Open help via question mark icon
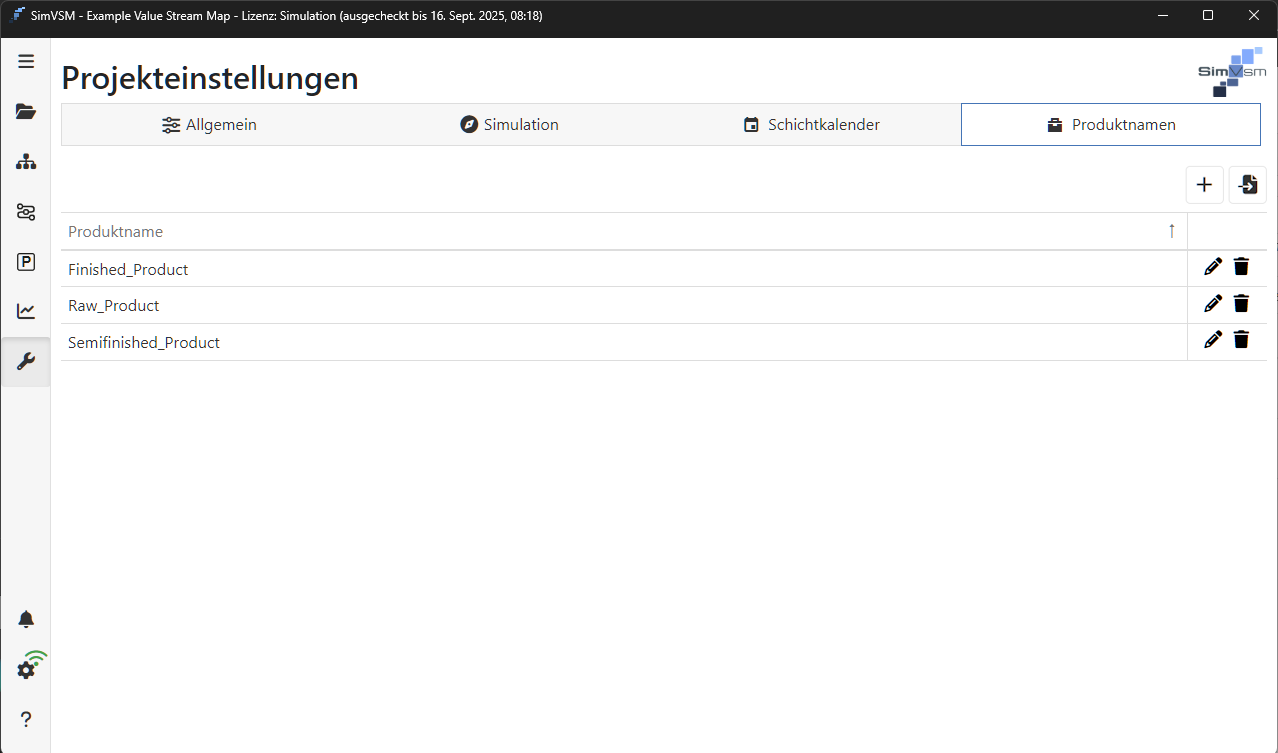 click(26, 718)
